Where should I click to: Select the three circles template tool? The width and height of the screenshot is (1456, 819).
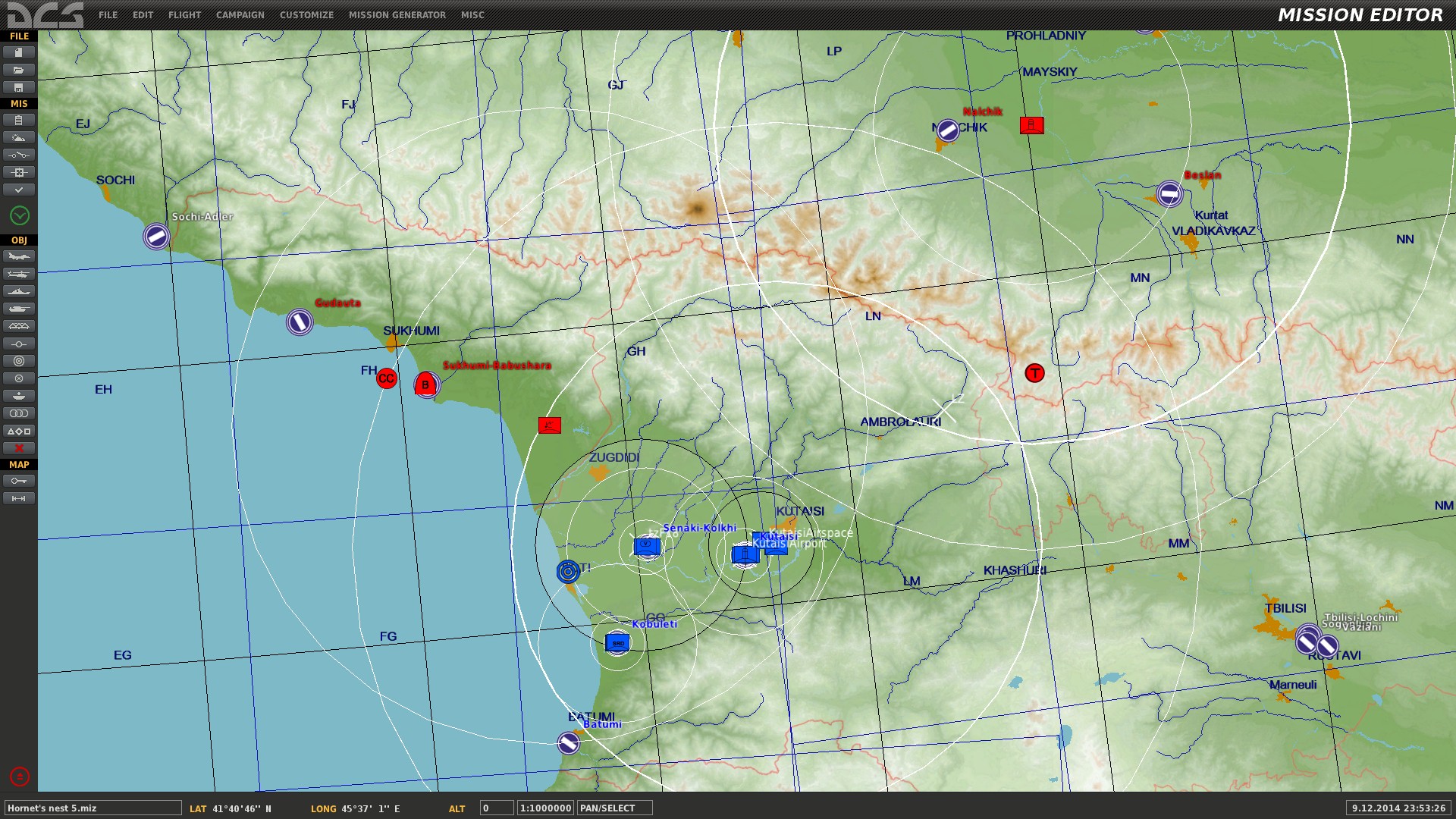tap(19, 413)
